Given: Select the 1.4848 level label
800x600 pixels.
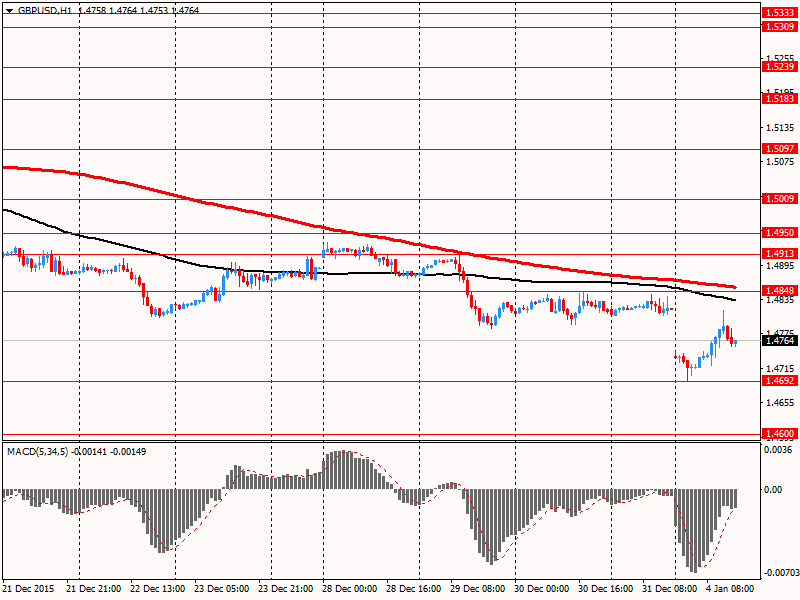Looking at the screenshot, I should tap(780, 291).
